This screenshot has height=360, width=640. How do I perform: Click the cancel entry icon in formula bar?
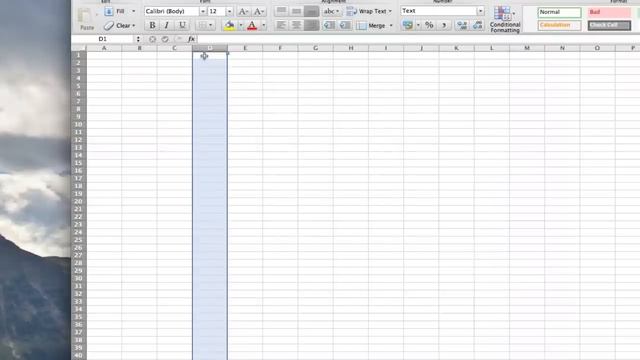pos(152,39)
